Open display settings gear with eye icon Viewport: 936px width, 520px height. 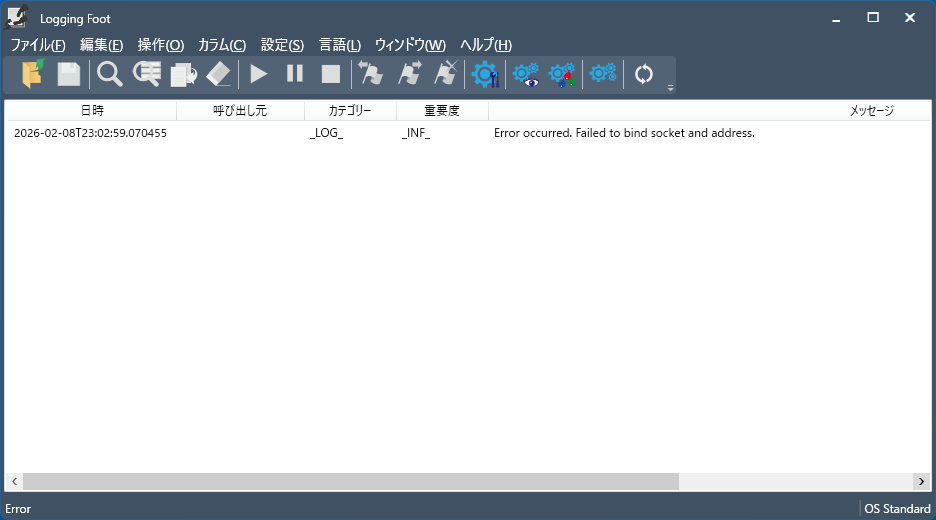526,74
